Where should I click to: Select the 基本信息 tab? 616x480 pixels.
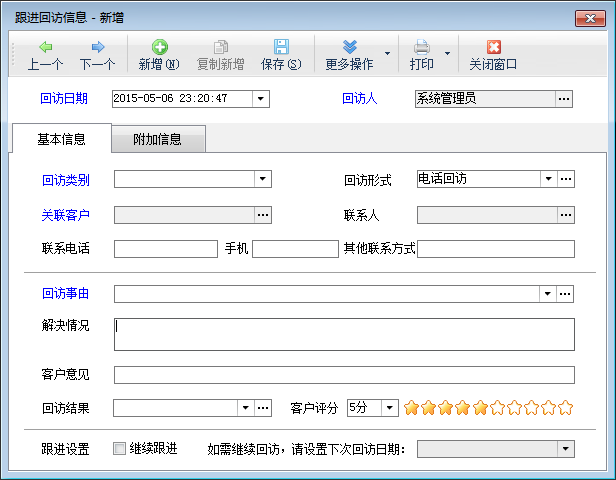pos(61,140)
